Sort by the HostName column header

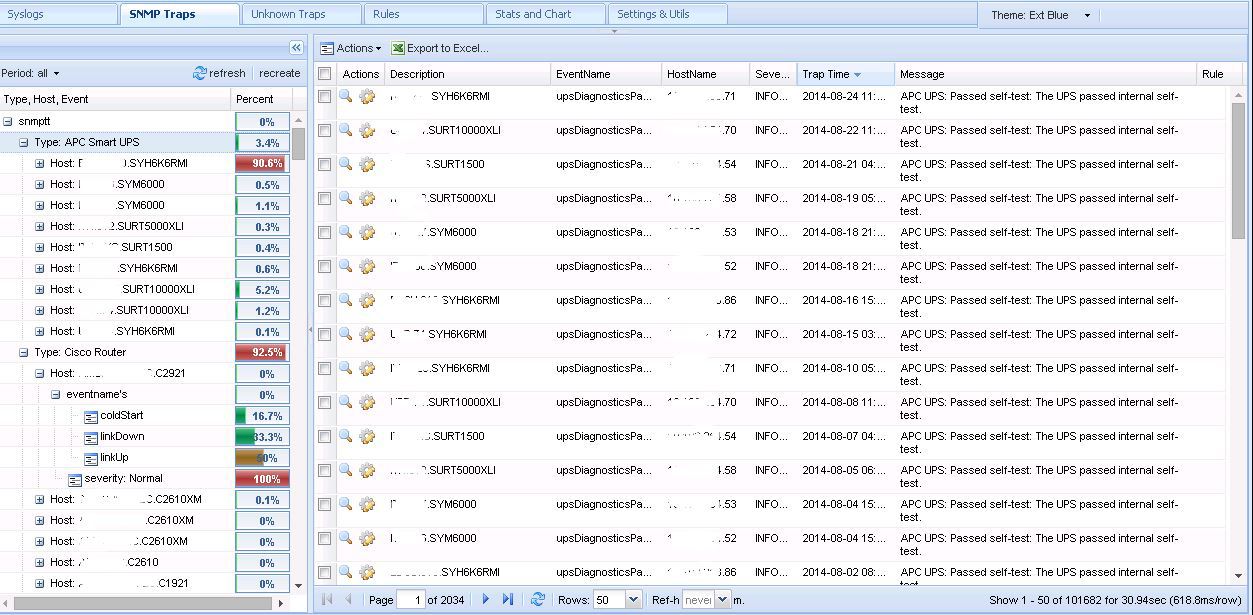(705, 74)
